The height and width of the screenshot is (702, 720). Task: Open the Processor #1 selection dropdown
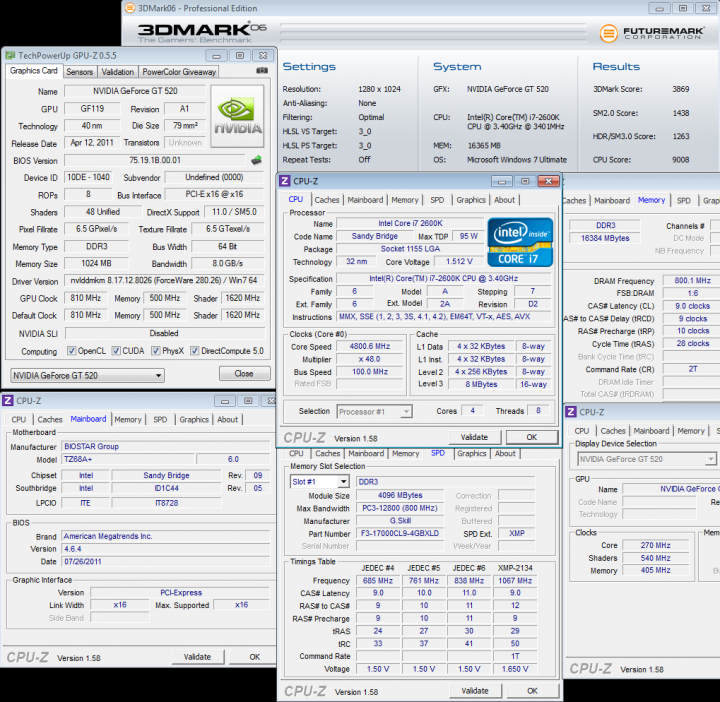point(374,412)
